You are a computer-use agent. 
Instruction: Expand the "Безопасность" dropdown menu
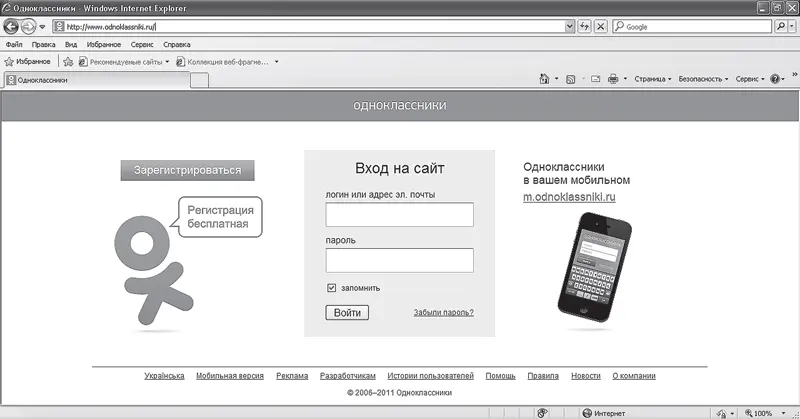click(703, 78)
